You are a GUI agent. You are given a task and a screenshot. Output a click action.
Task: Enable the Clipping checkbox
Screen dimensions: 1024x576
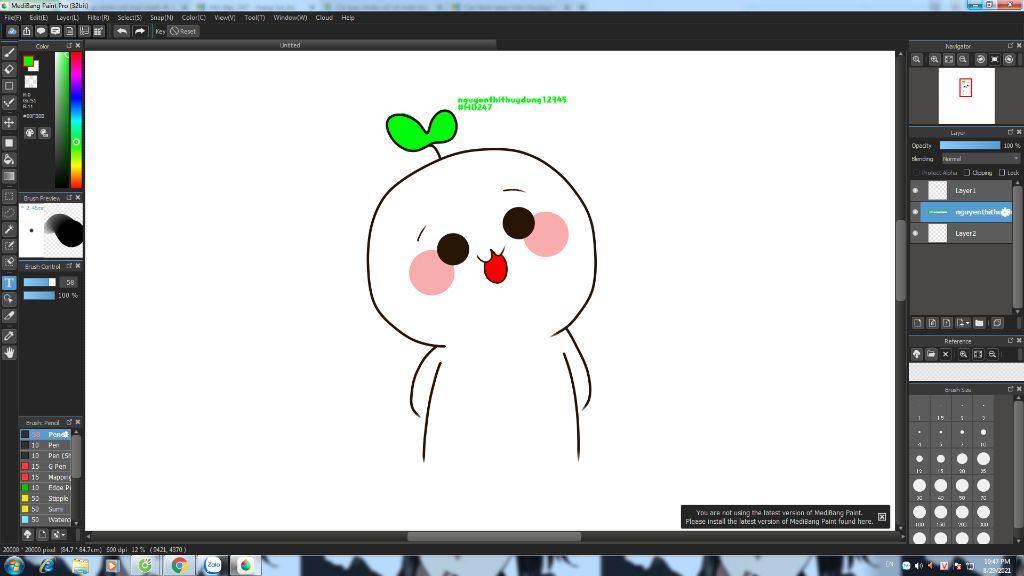[x=967, y=172]
